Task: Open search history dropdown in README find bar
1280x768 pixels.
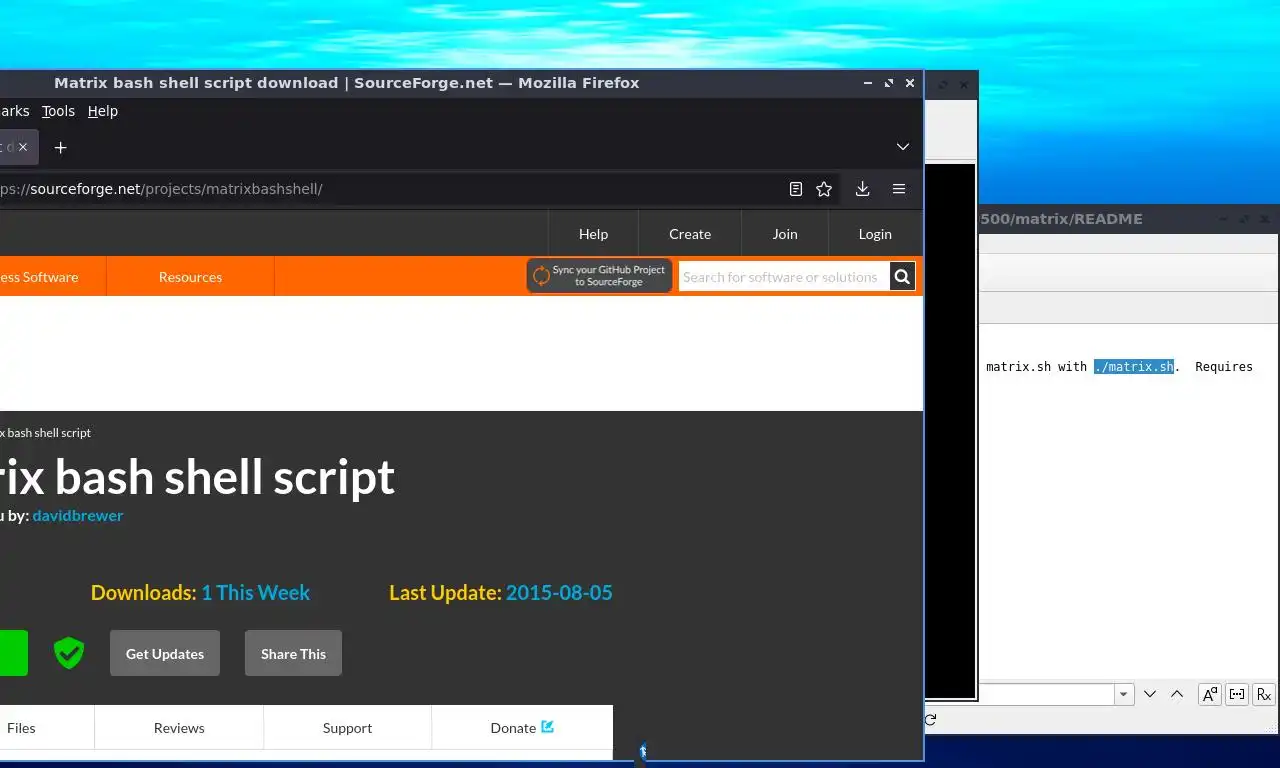Action: pyautogui.click(x=1125, y=694)
